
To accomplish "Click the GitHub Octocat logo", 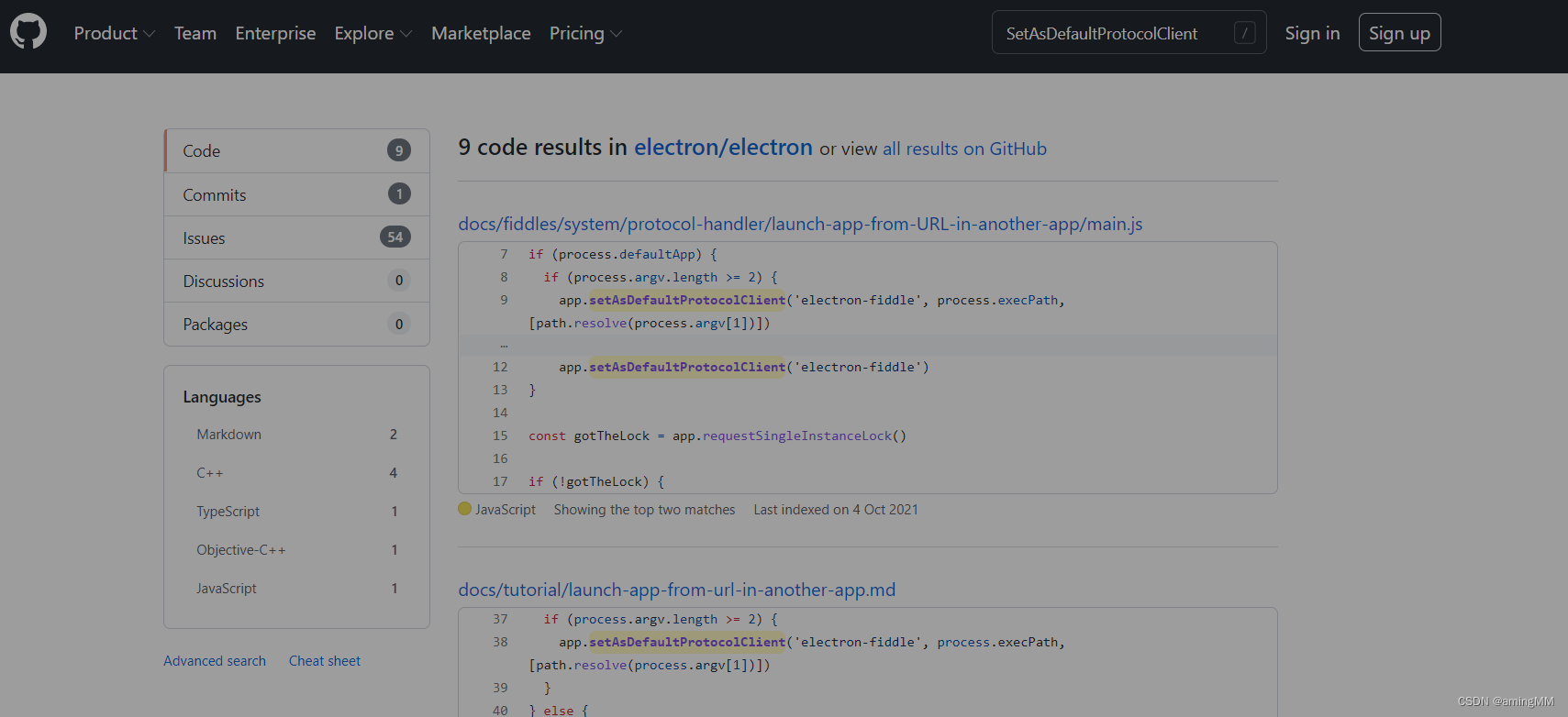I will point(28,32).
